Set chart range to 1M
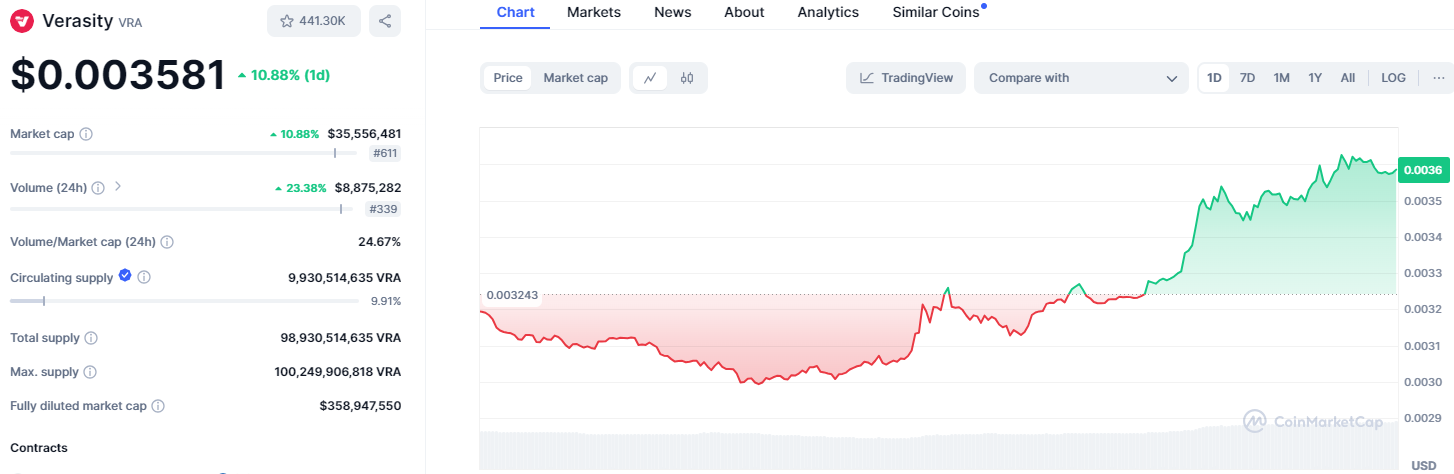 (x=1281, y=78)
